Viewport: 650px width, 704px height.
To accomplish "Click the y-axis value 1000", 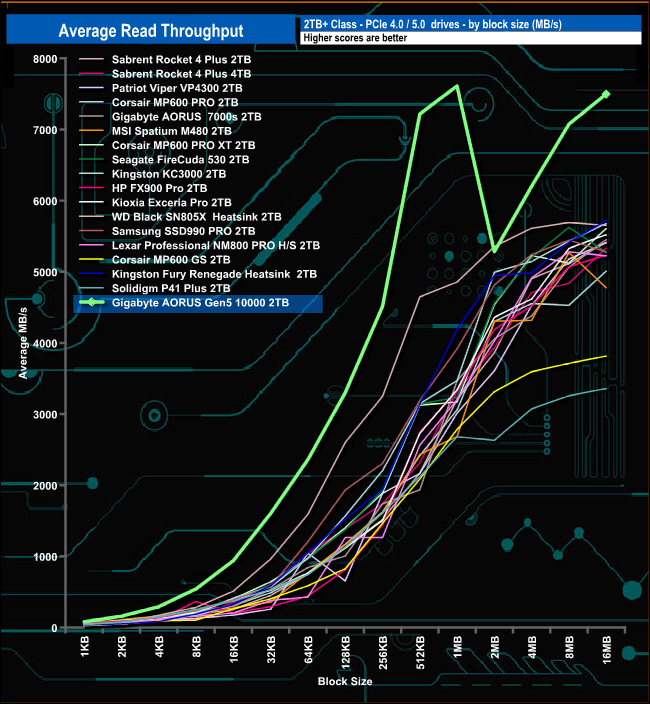I will pyautogui.click(x=45, y=557).
